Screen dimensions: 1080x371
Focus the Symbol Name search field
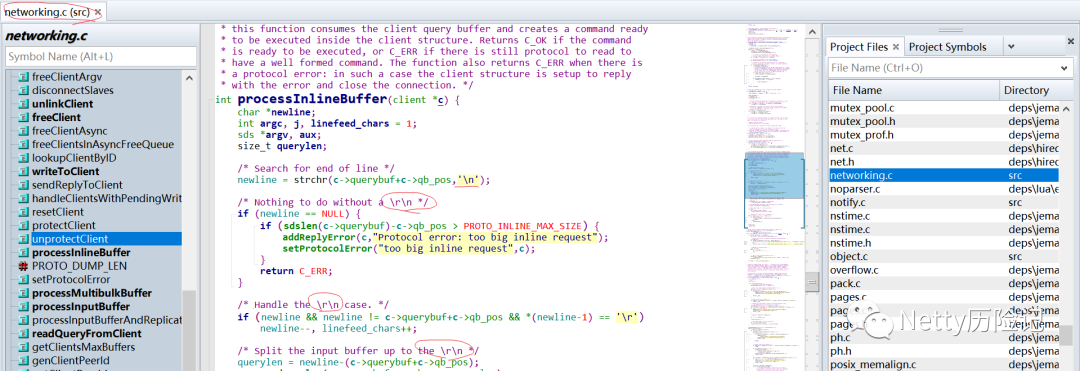(101, 56)
